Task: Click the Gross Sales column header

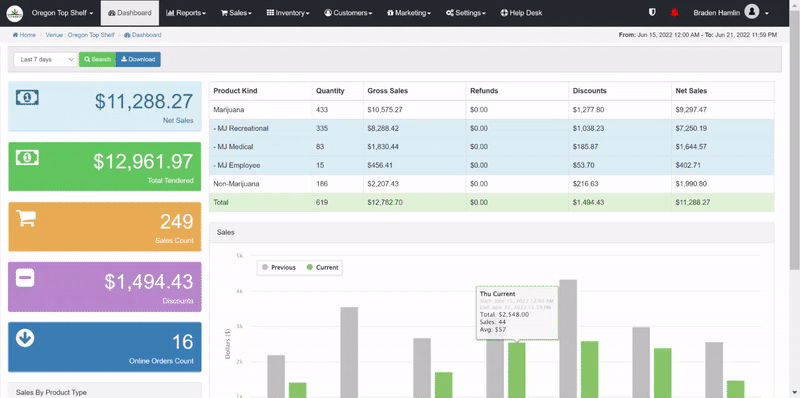Action: (388, 91)
